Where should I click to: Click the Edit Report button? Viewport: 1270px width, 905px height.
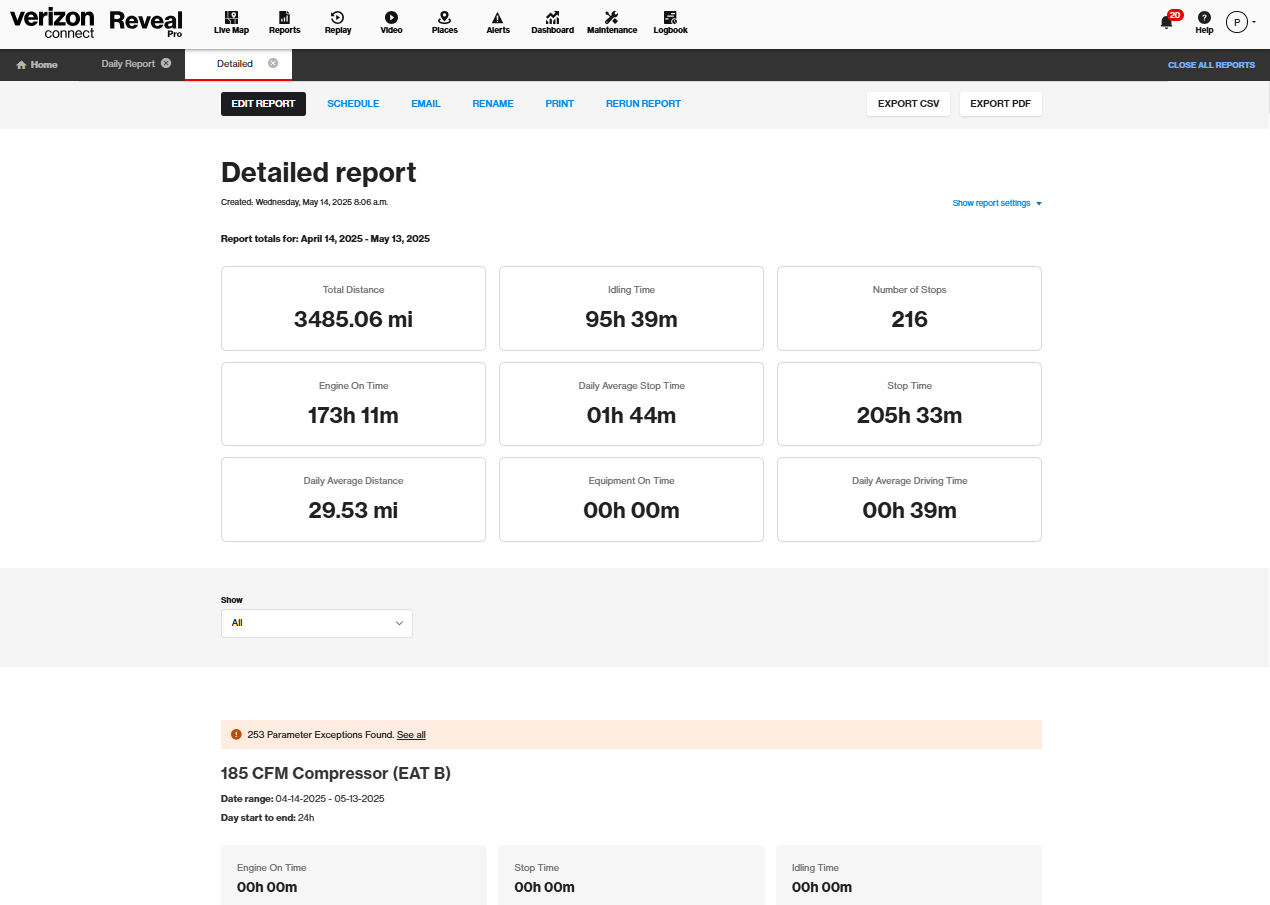coord(263,104)
